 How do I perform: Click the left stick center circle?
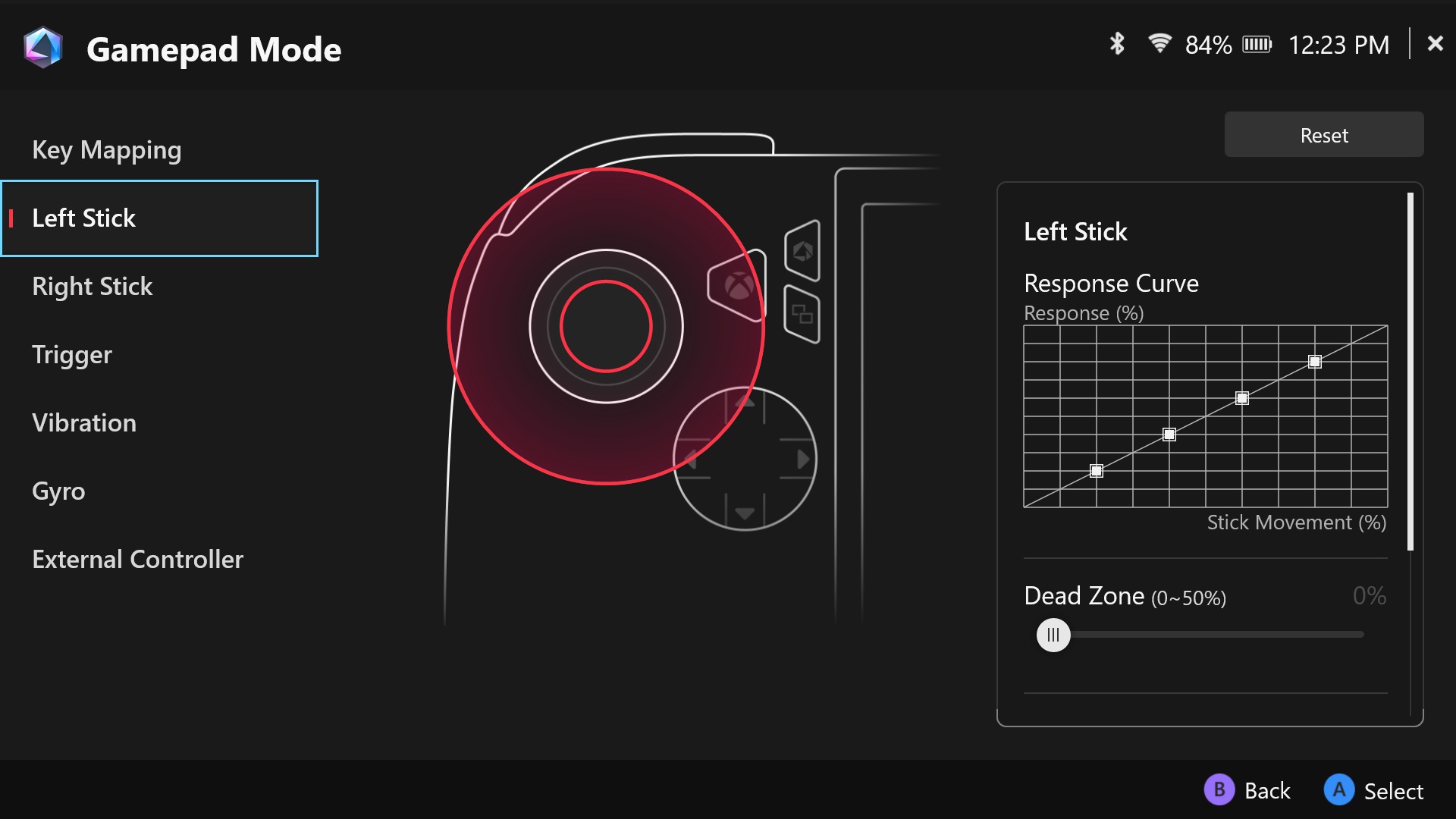click(x=606, y=326)
